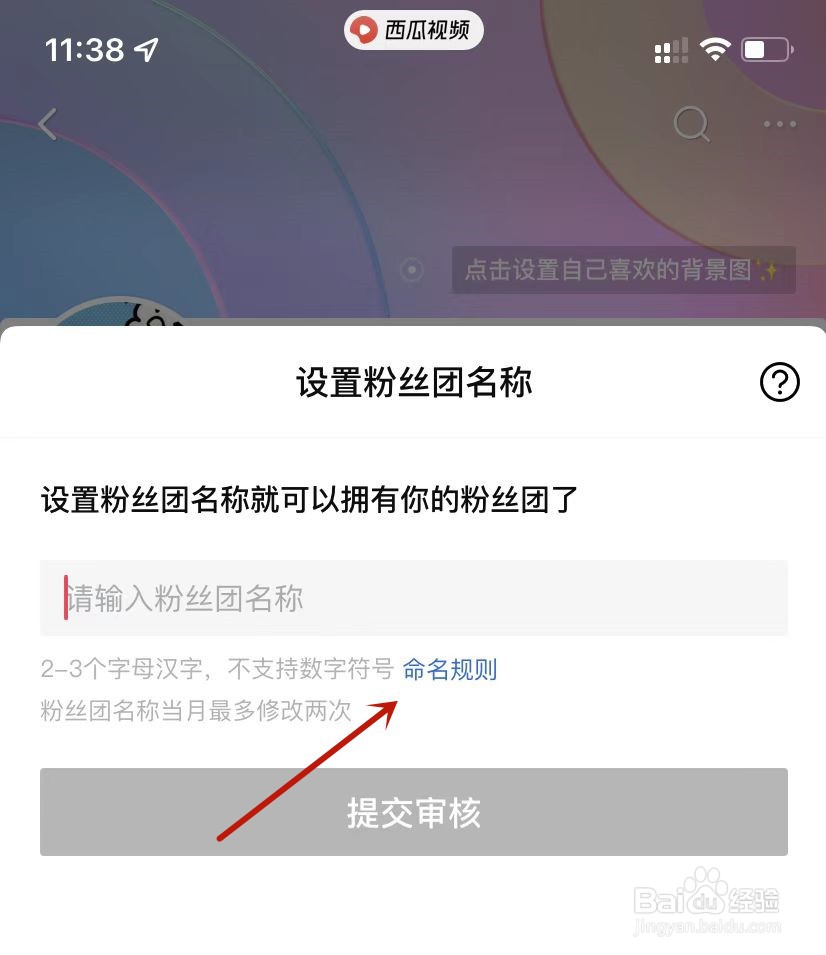Tap the 设置粉丝团名称就可以拥有你的粉丝团了 heading
The width and height of the screenshot is (826, 955).
[x=309, y=500]
